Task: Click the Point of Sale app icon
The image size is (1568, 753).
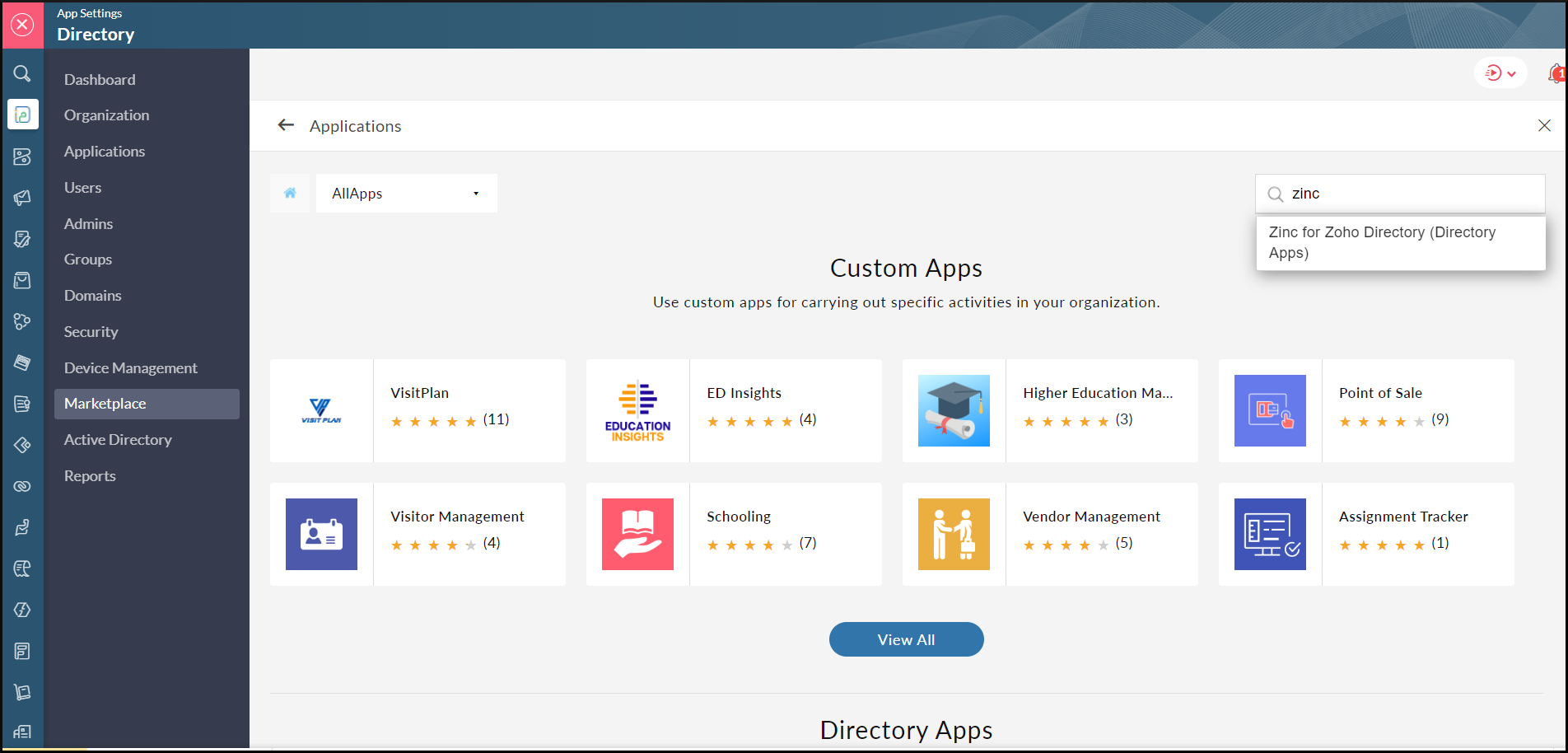Action: [1269, 410]
